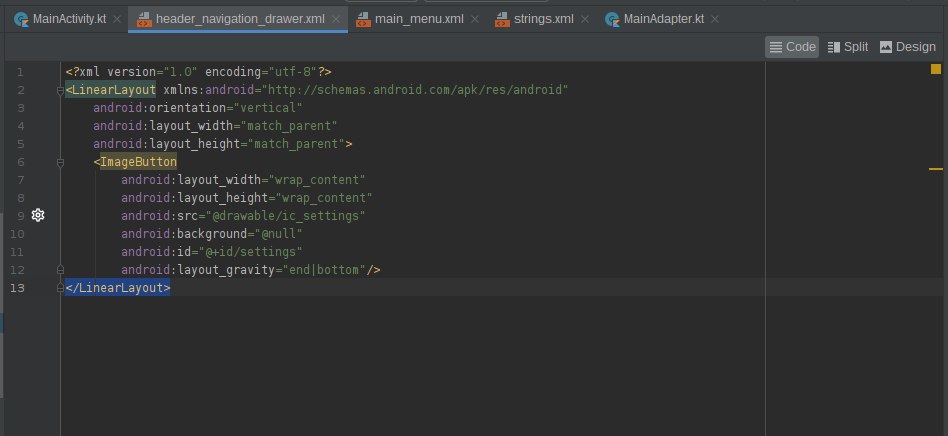This screenshot has height=436, width=948.
Task: Click line number 6 in the gutter
Action: point(21,162)
